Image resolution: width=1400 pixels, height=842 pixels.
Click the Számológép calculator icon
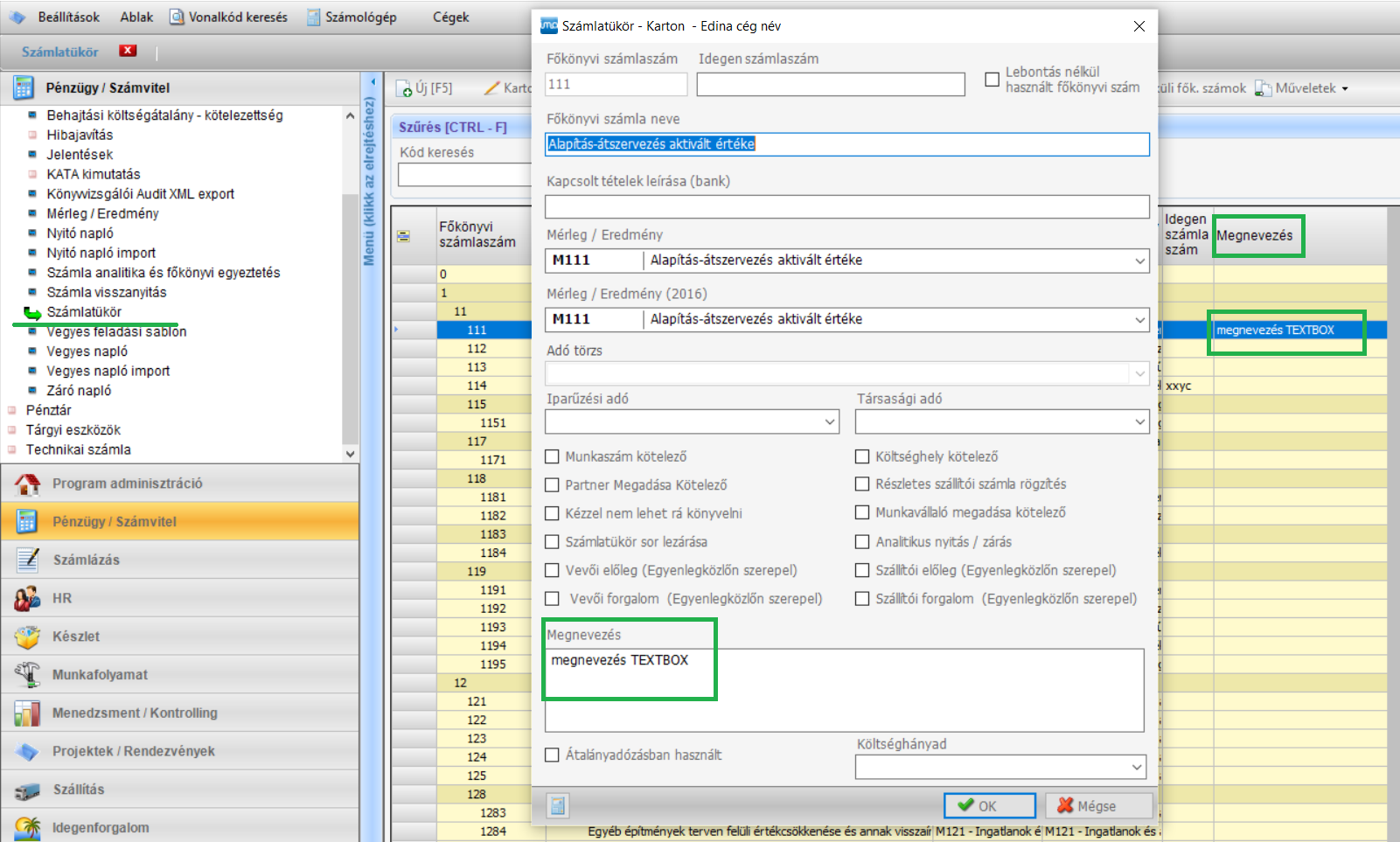tap(314, 17)
